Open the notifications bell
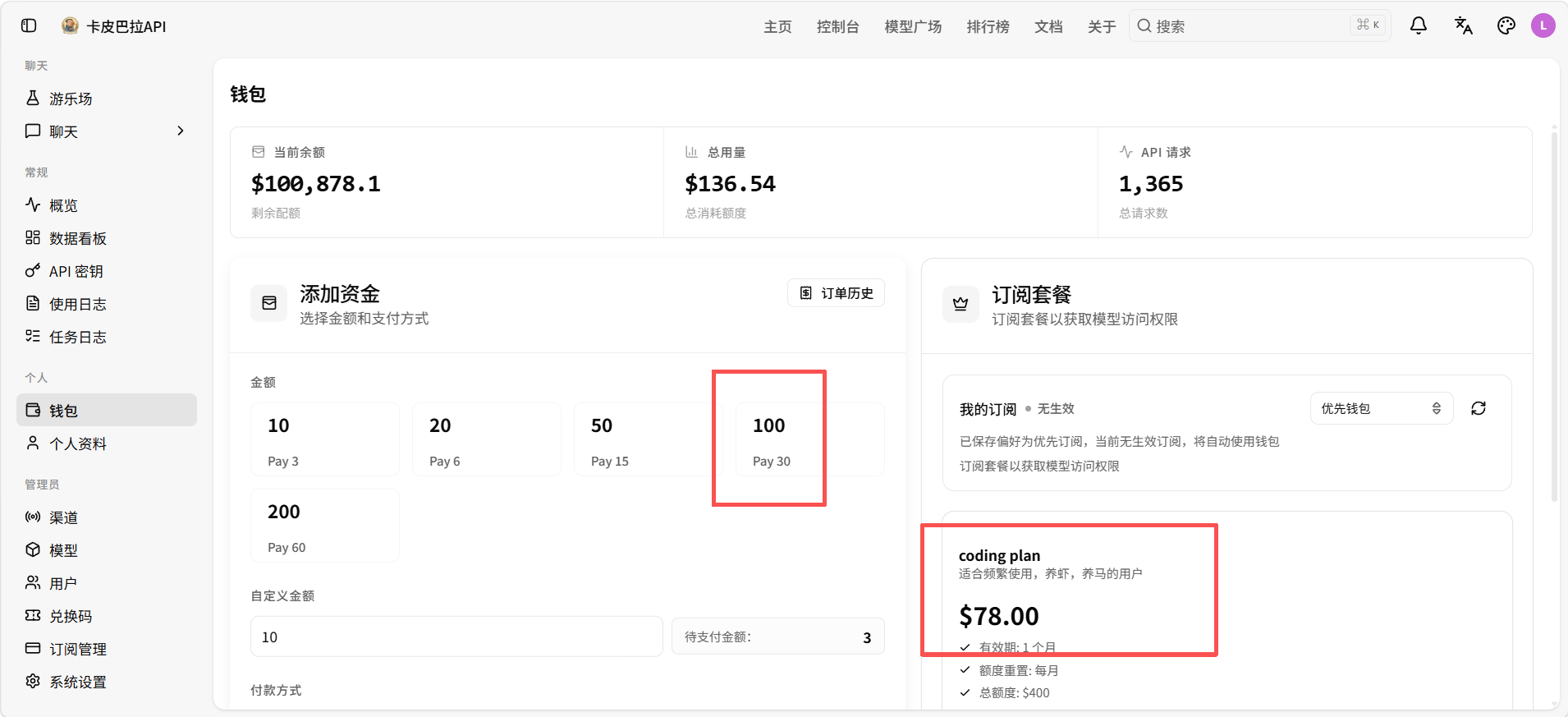The image size is (1568, 717). pos(1419,25)
